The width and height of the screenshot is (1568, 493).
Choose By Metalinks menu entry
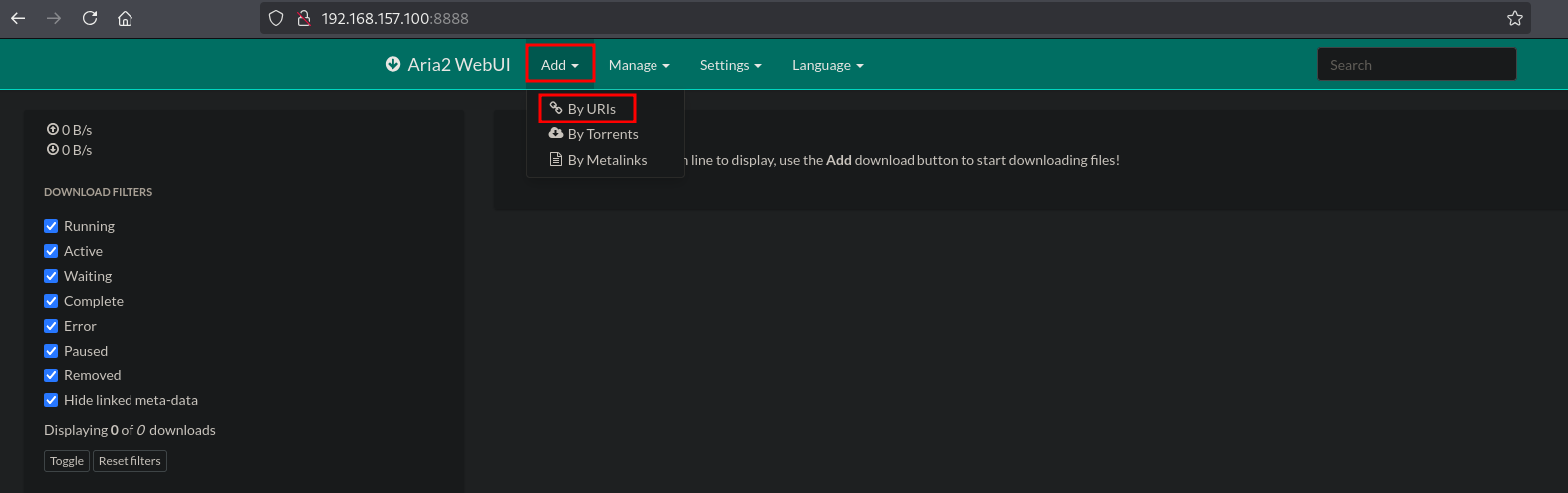point(607,160)
